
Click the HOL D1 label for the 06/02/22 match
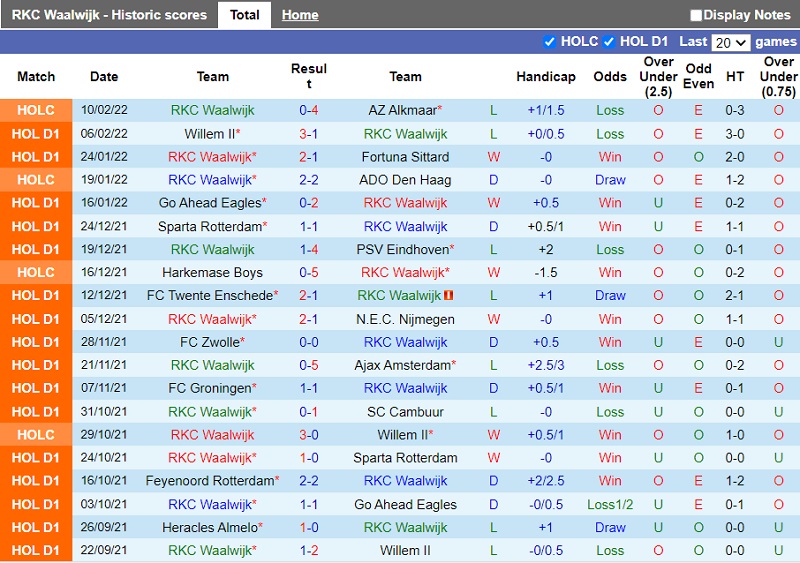pos(36,134)
